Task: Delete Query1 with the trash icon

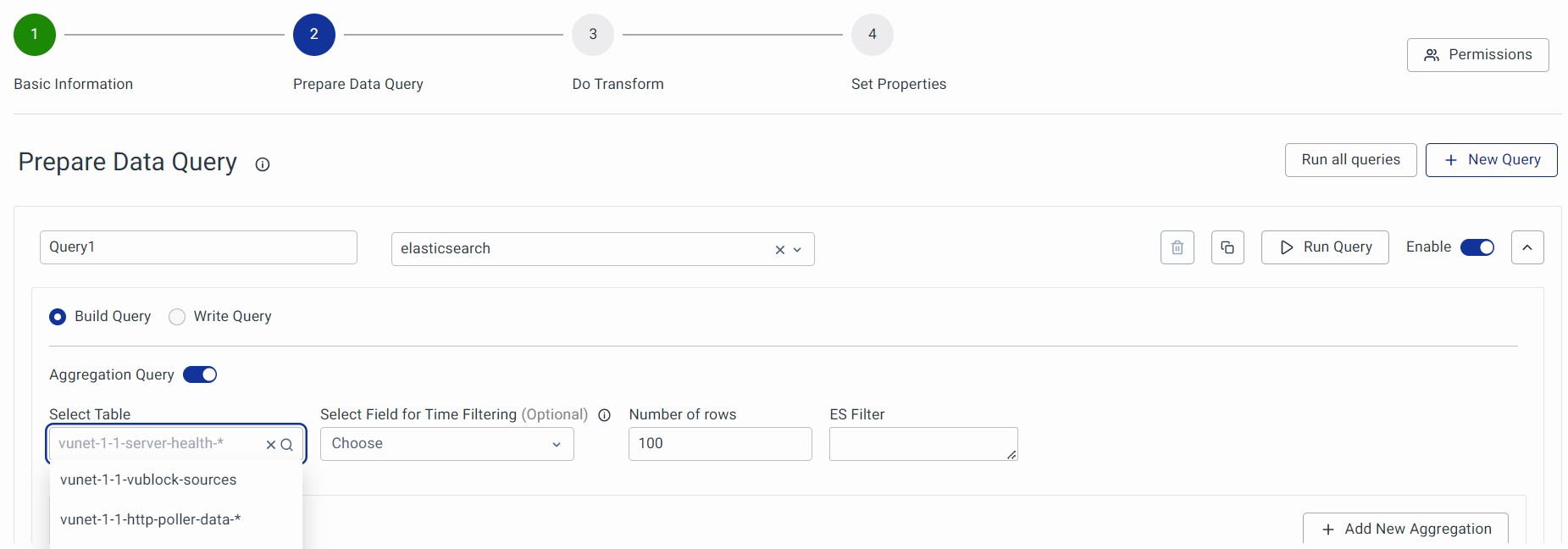Action: pyautogui.click(x=1177, y=247)
